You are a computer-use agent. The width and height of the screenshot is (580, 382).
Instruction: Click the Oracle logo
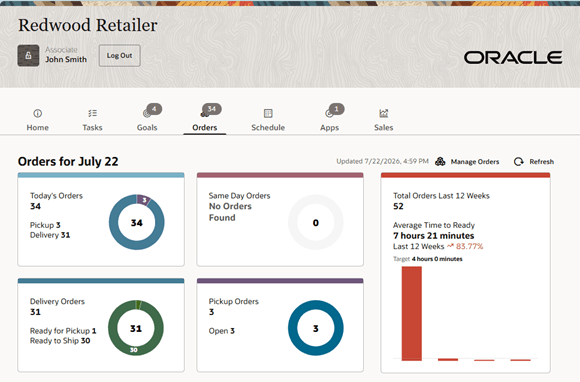(513, 58)
